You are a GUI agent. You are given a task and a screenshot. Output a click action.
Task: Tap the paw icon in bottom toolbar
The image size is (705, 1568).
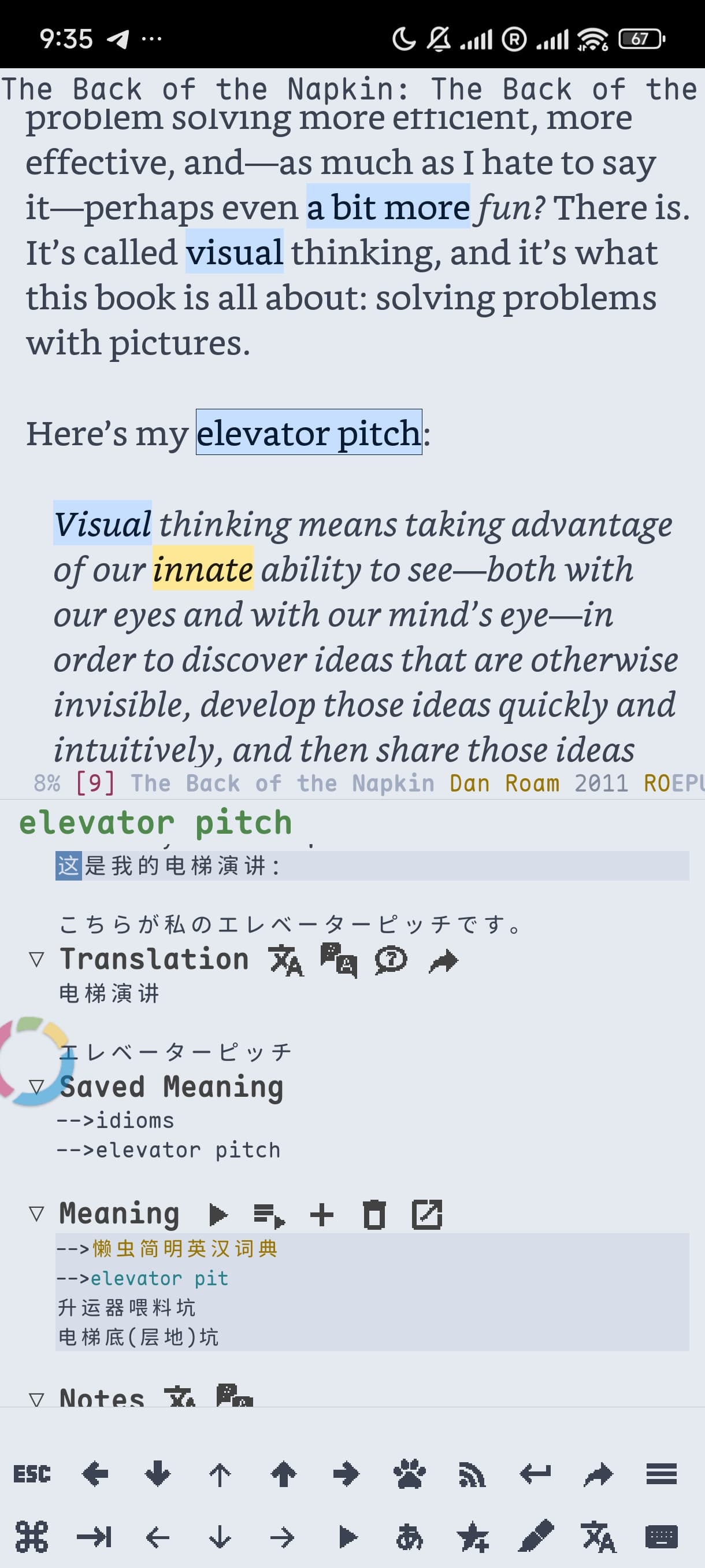pyautogui.click(x=410, y=1474)
